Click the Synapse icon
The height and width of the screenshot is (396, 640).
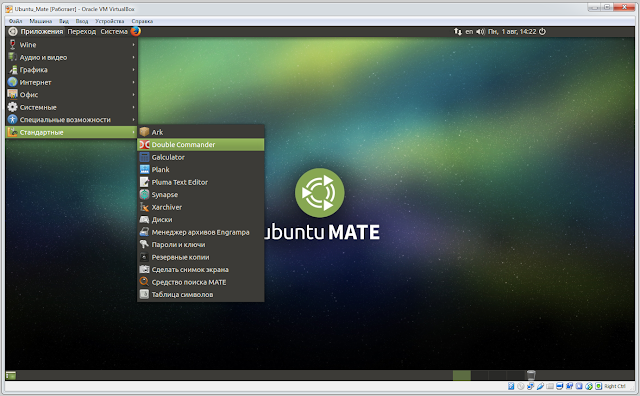pyautogui.click(x=144, y=194)
